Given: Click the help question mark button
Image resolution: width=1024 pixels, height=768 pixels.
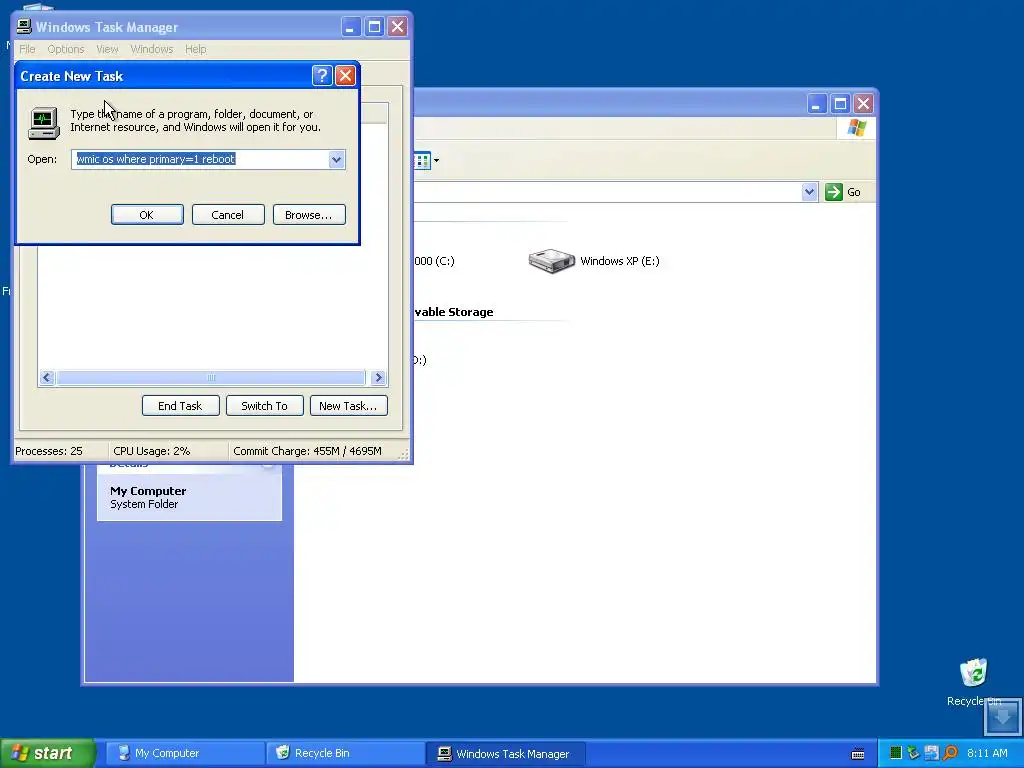Looking at the screenshot, I should [322, 76].
